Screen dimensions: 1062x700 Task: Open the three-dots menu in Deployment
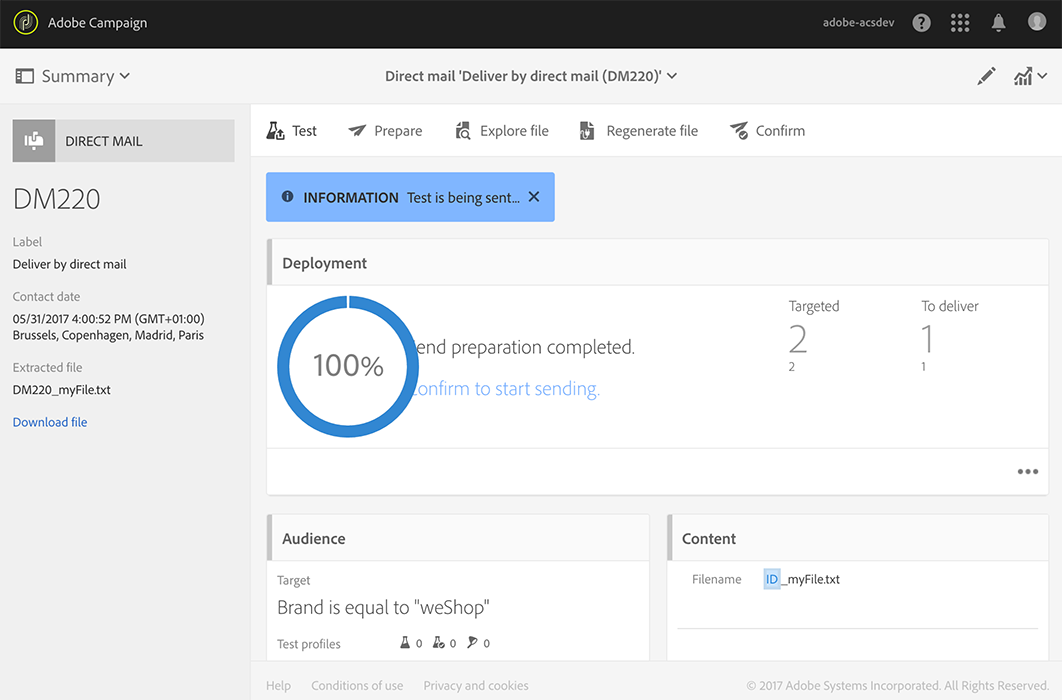[1027, 472]
